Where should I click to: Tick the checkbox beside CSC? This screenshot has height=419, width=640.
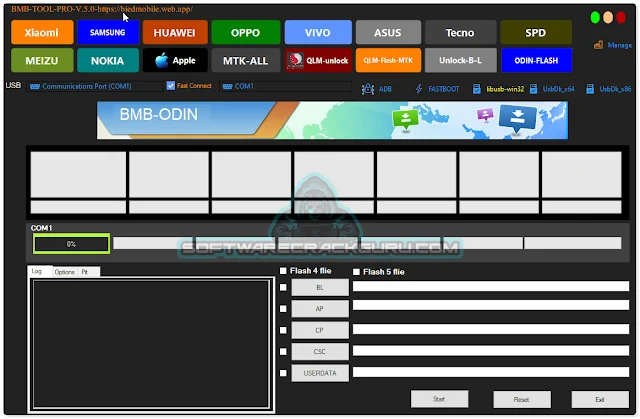coord(283,352)
